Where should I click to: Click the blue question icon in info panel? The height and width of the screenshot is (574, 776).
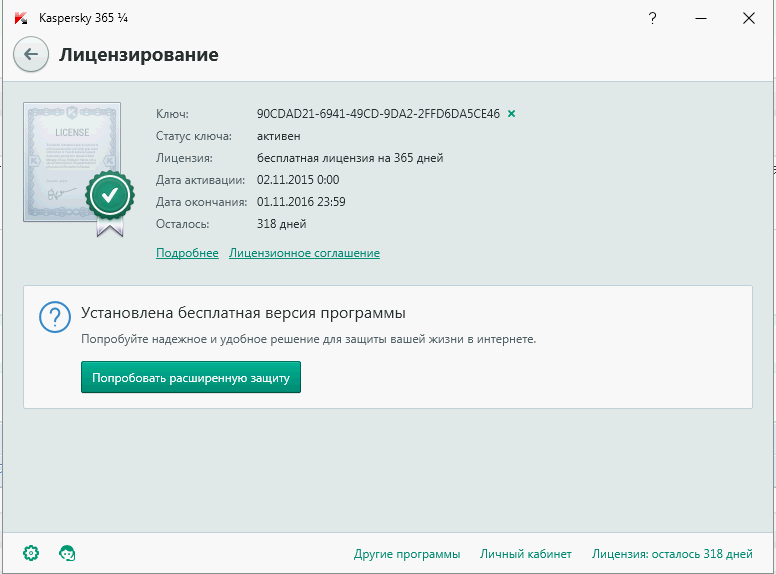pyautogui.click(x=53, y=318)
